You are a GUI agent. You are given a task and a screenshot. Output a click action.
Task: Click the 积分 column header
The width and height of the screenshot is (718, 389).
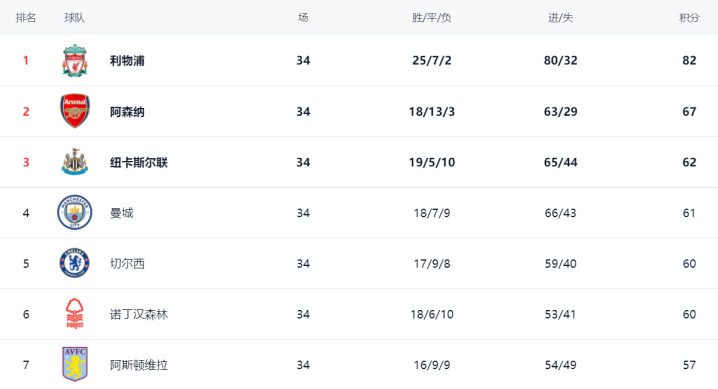coord(689,17)
